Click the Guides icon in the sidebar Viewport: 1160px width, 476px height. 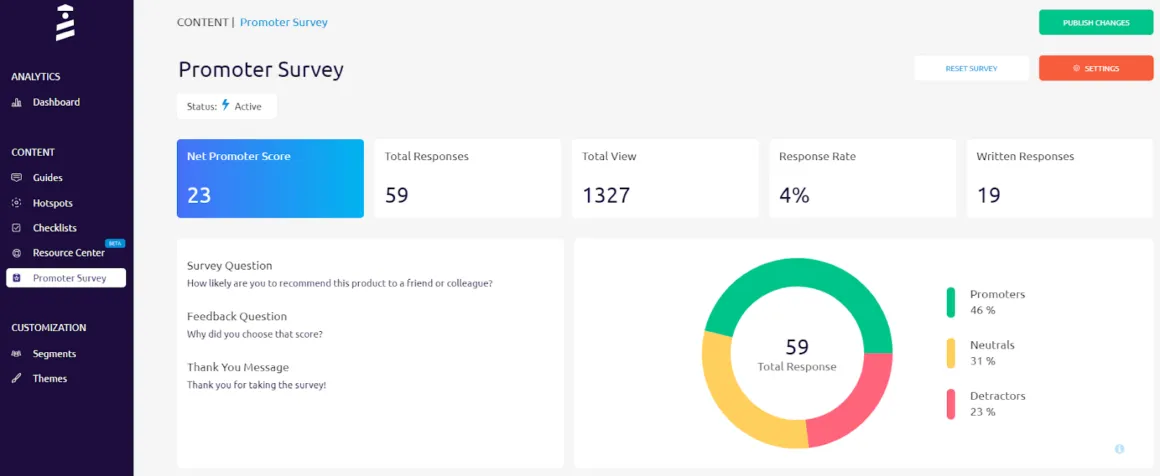pyautogui.click(x=16, y=178)
